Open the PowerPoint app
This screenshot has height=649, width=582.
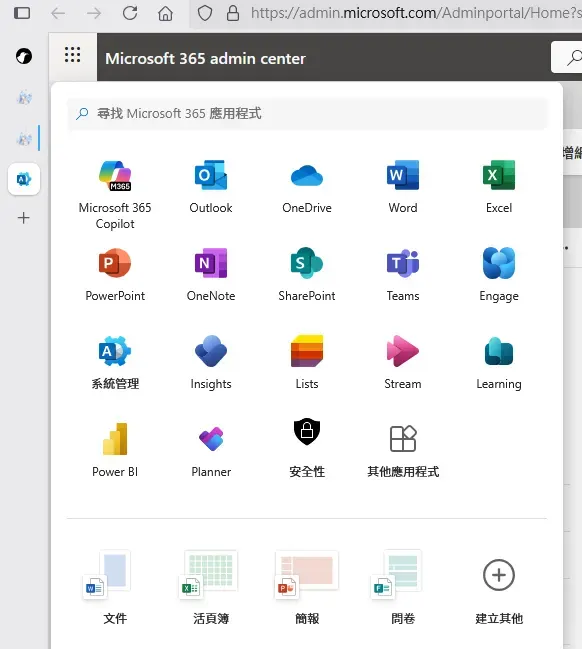pos(115,275)
